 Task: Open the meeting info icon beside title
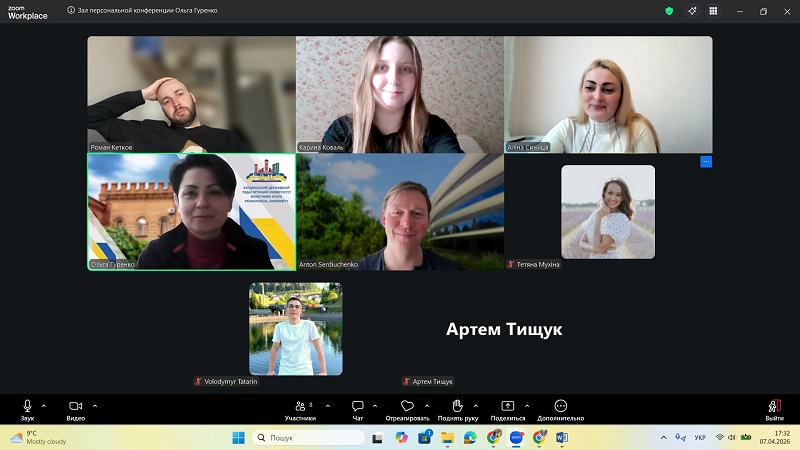coord(71,11)
